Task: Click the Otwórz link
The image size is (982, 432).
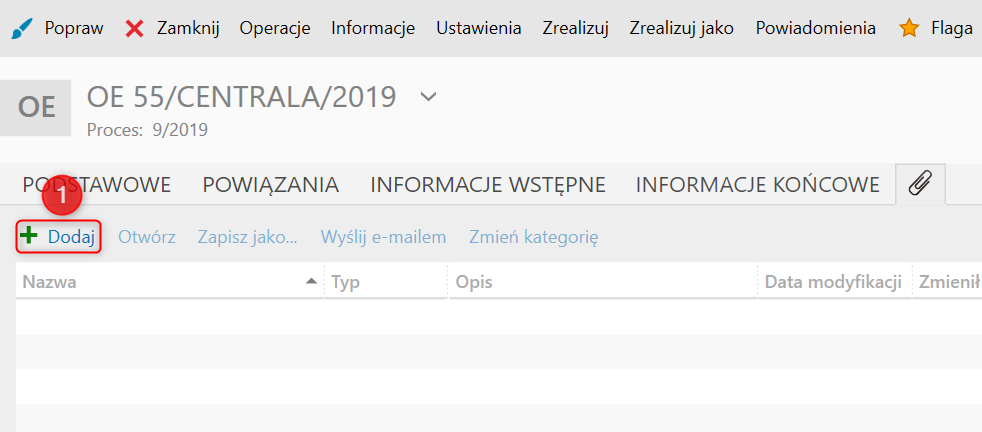Action: point(147,237)
